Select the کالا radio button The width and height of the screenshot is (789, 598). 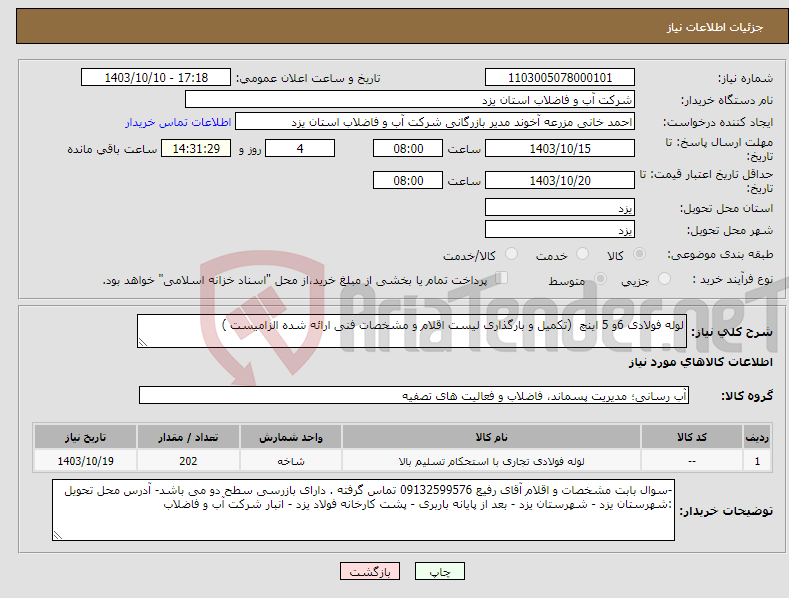639,254
